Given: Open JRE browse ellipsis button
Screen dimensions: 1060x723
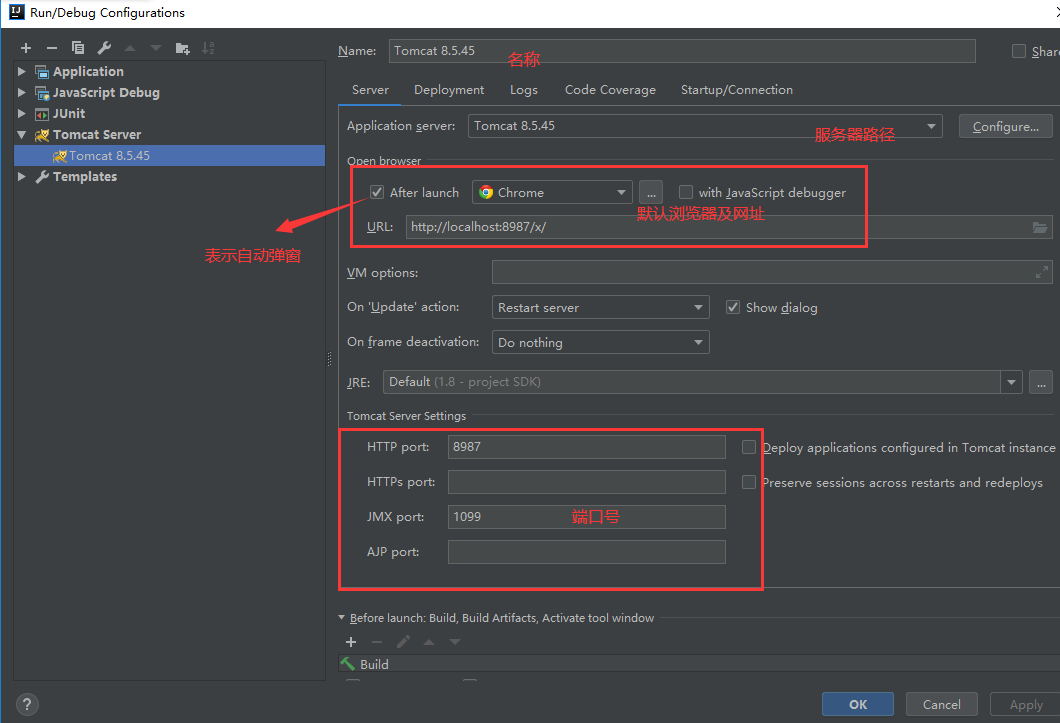Looking at the screenshot, I should [x=1041, y=382].
